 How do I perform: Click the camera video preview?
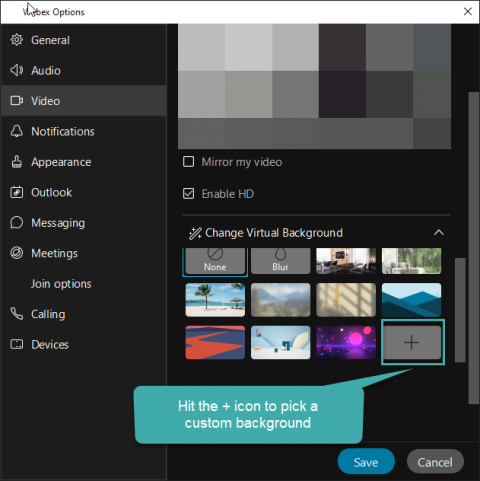pos(314,87)
